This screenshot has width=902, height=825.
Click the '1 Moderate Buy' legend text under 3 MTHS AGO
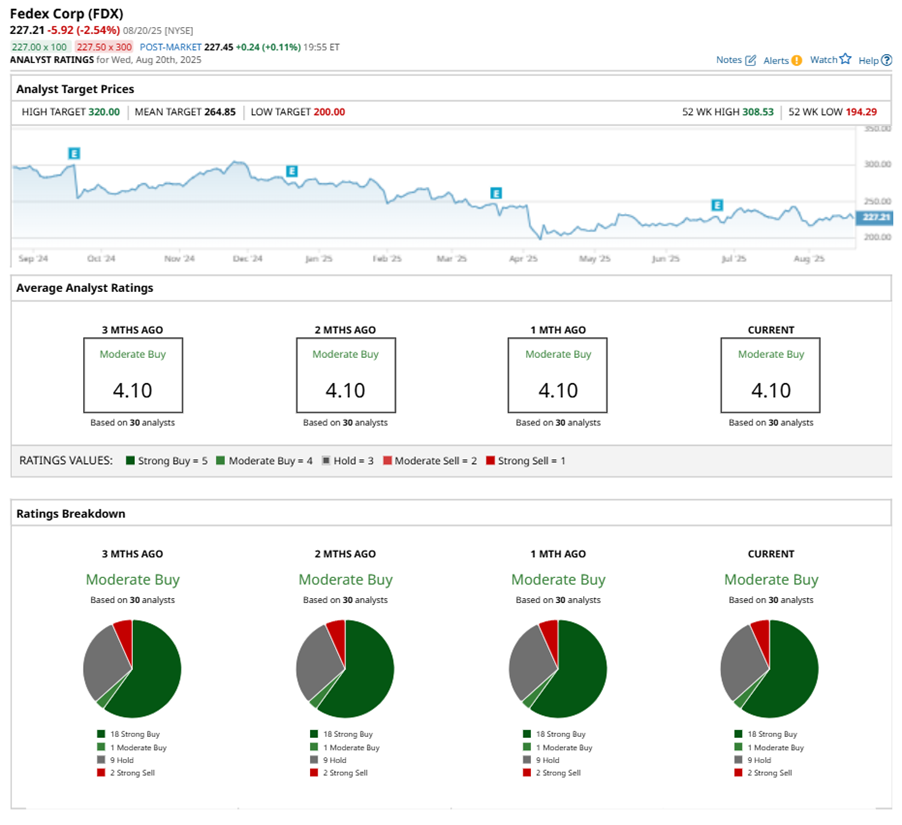pos(138,747)
